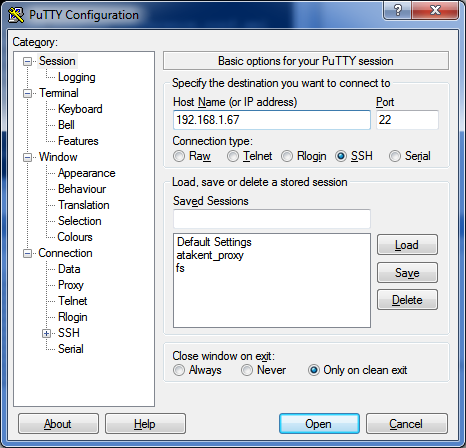Click the Host Name input field

click(x=272, y=120)
